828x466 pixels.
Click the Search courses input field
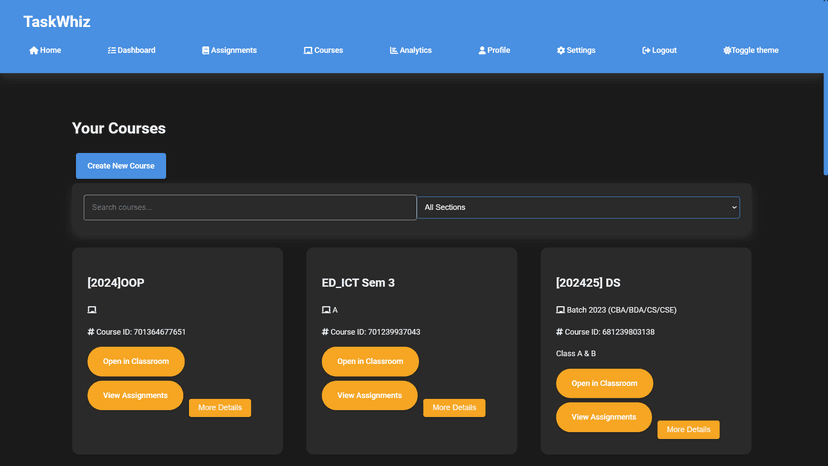[x=250, y=207]
